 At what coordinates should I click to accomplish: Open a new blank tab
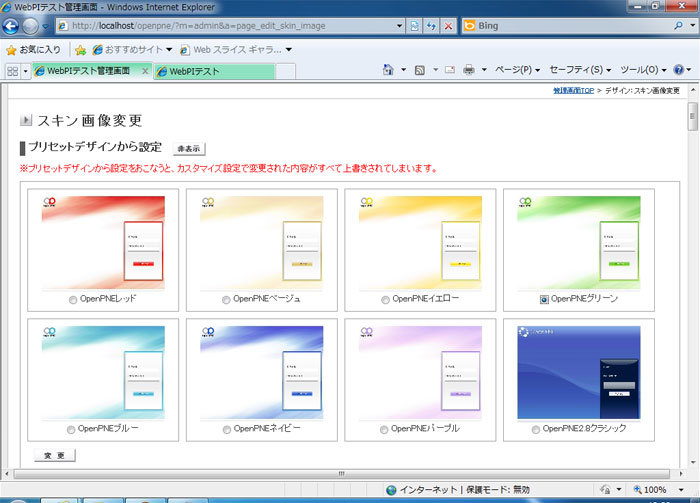tap(285, 72)
